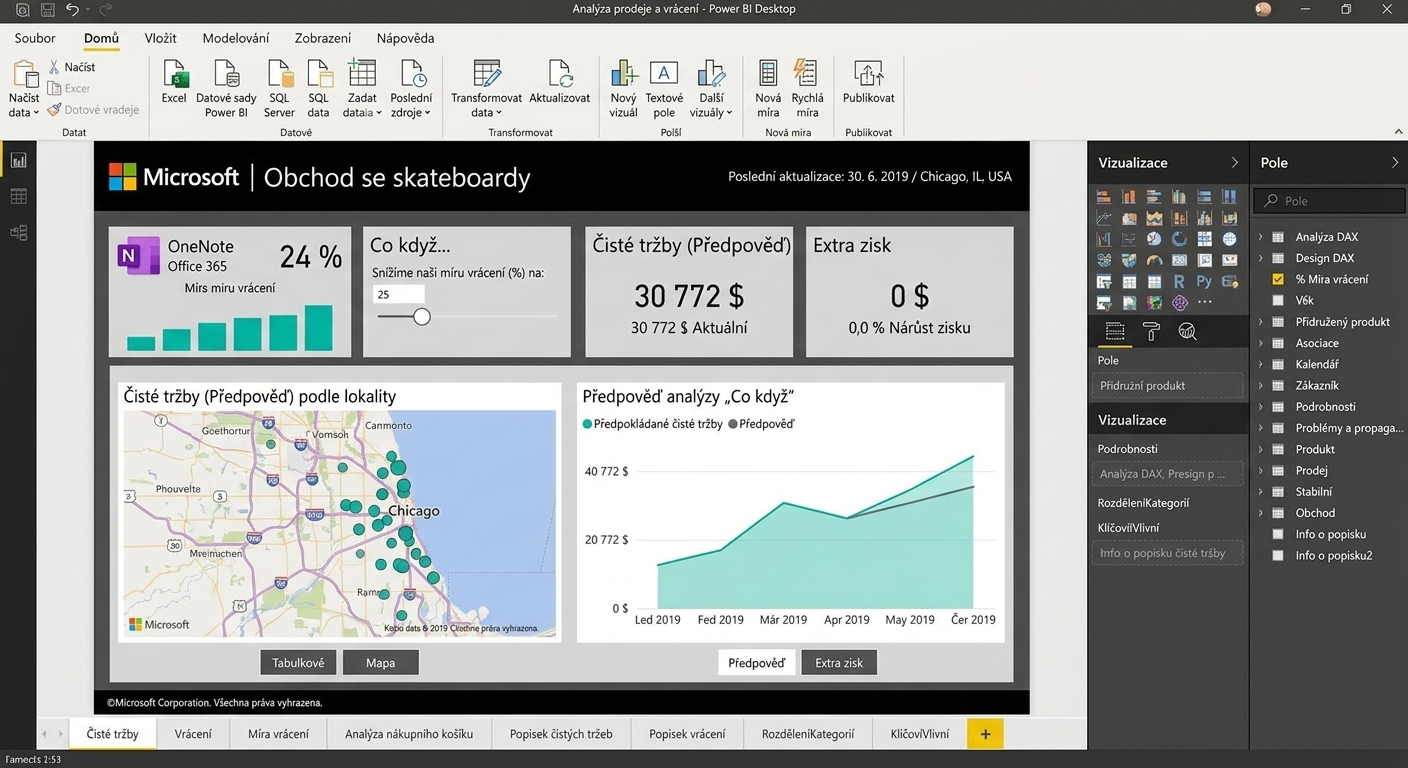
Task: Check the Info o popisku checkbox
Action: (1277, 534)
